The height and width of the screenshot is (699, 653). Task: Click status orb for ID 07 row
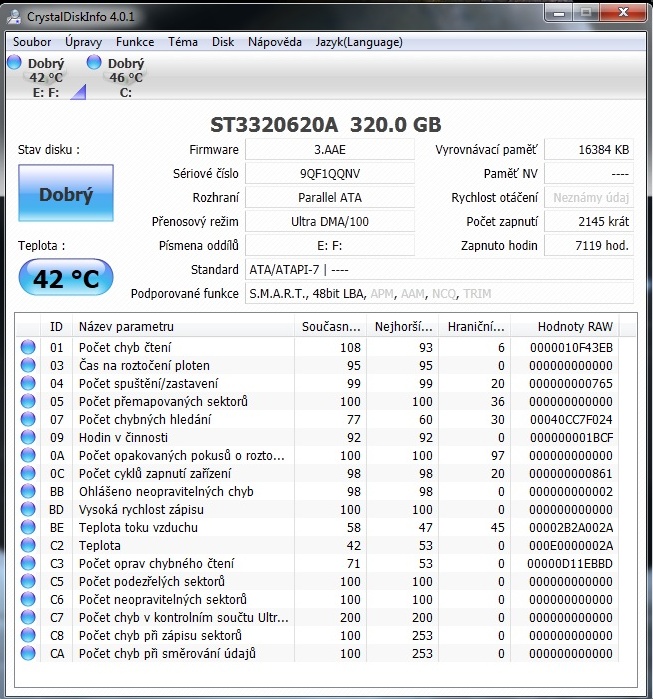(x=28, y=419)
